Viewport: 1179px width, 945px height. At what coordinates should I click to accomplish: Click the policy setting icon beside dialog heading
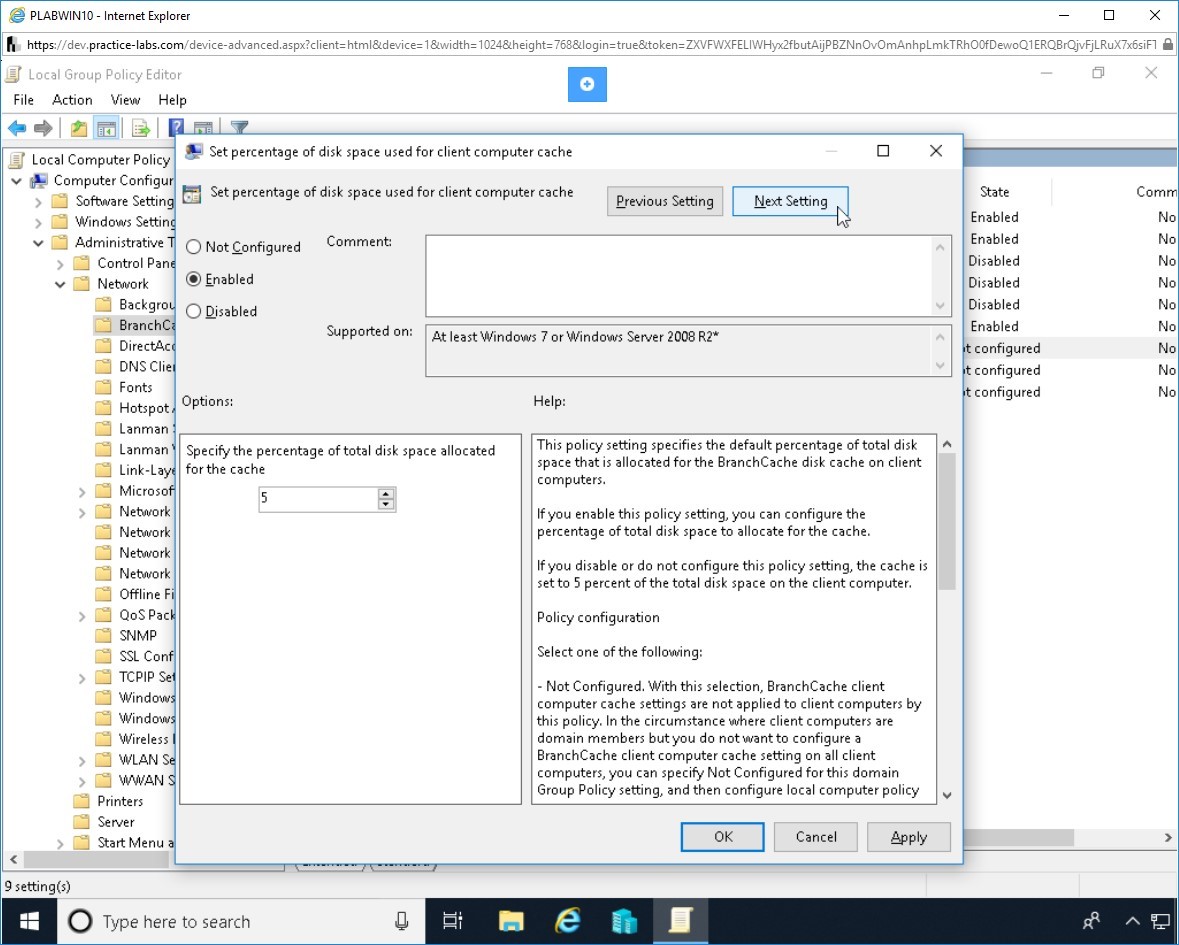click(192, 194)
